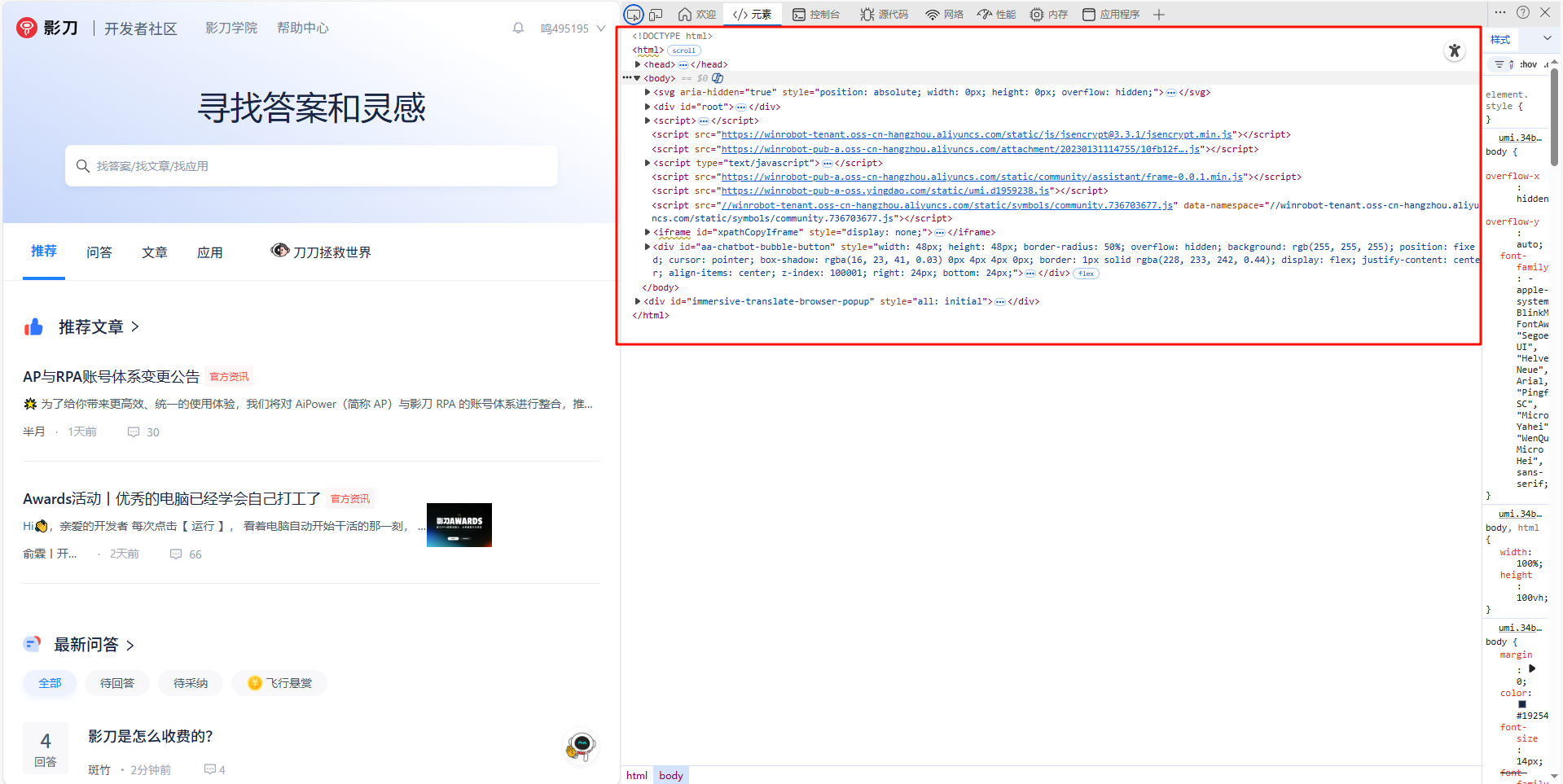Viewport: 1563px width, 784px height.
Task: Click the color swatch for #19254 color
Action: [1522, 705]
